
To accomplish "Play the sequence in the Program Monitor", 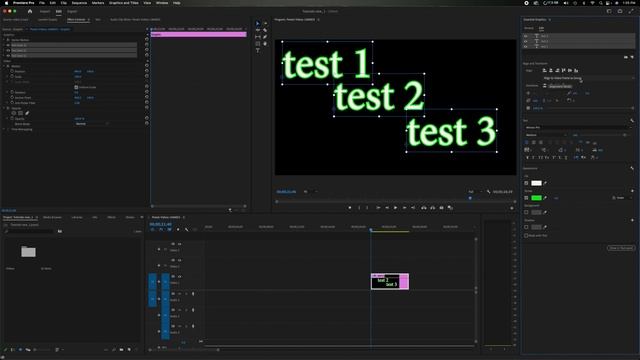I will click(396, 208).
